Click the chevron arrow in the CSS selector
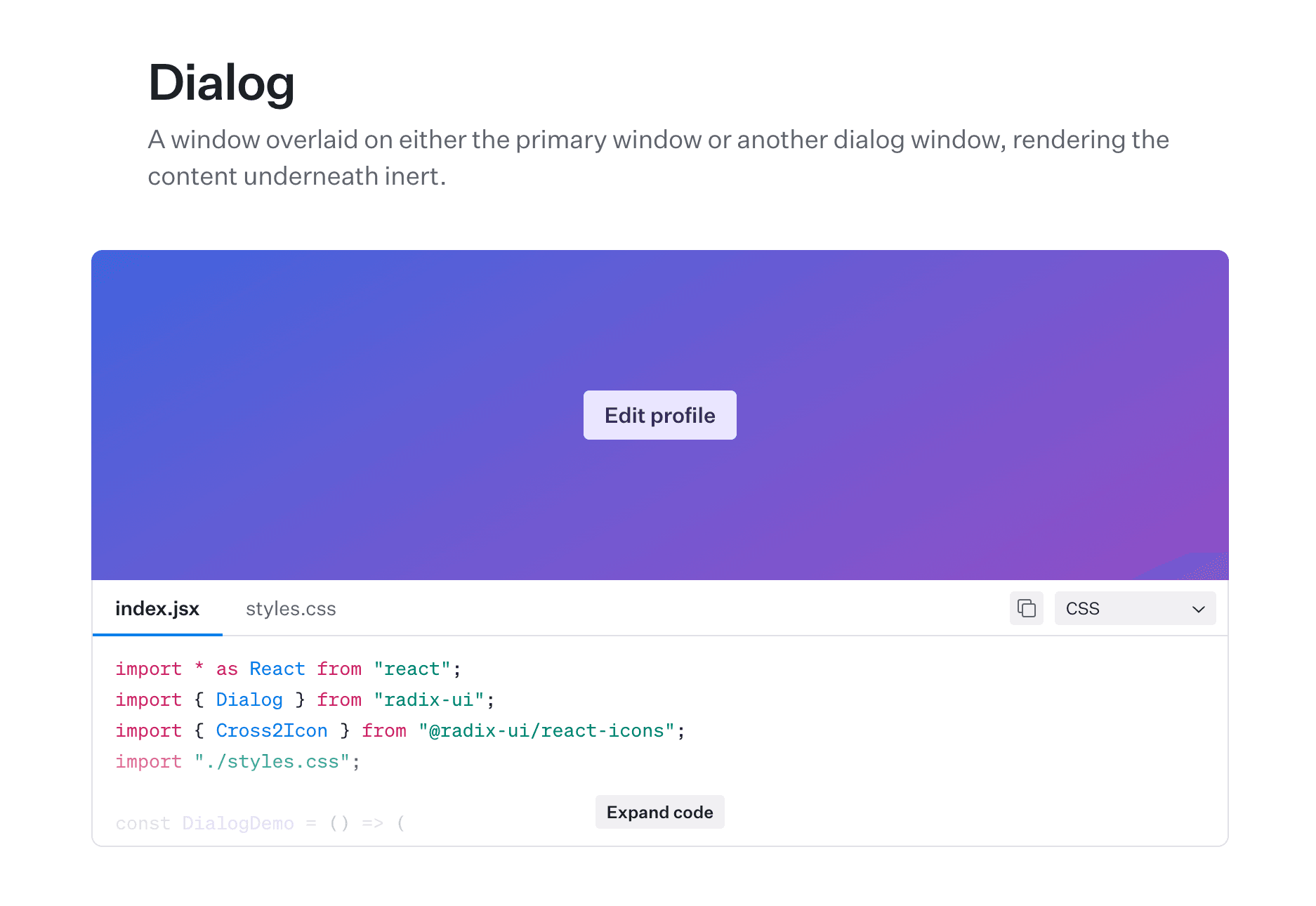 point(1198,609)
